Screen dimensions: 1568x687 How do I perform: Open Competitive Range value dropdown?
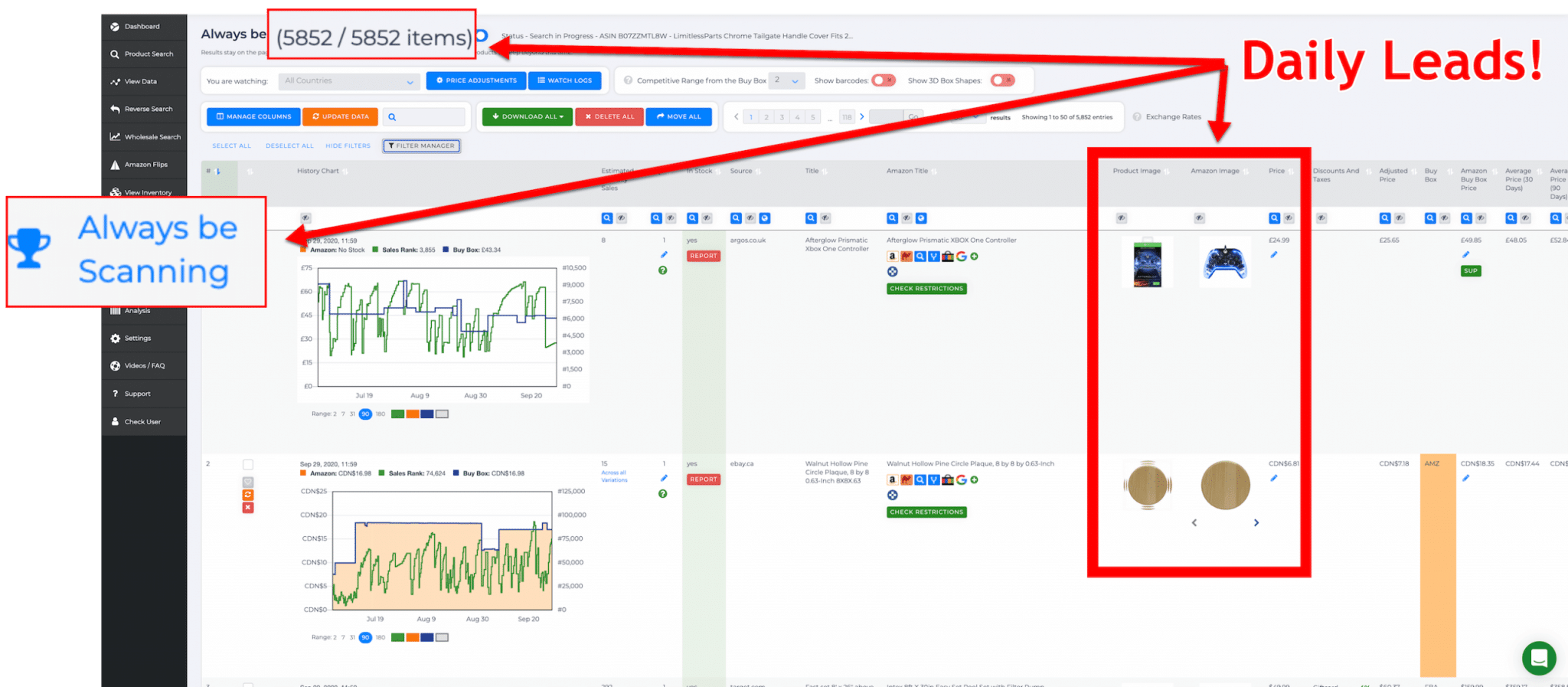click(786, 80)
